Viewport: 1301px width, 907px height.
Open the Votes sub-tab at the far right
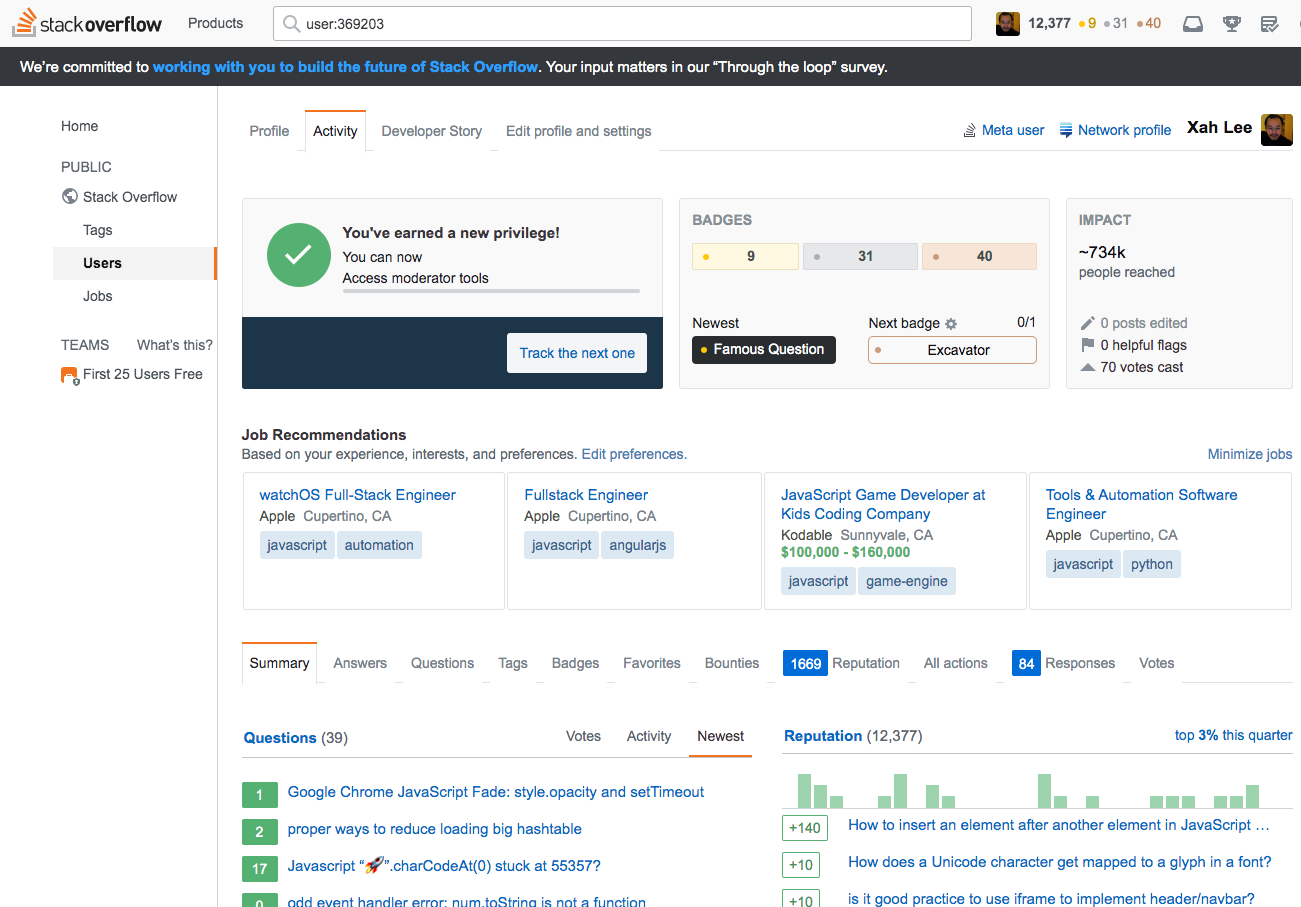1156,663
